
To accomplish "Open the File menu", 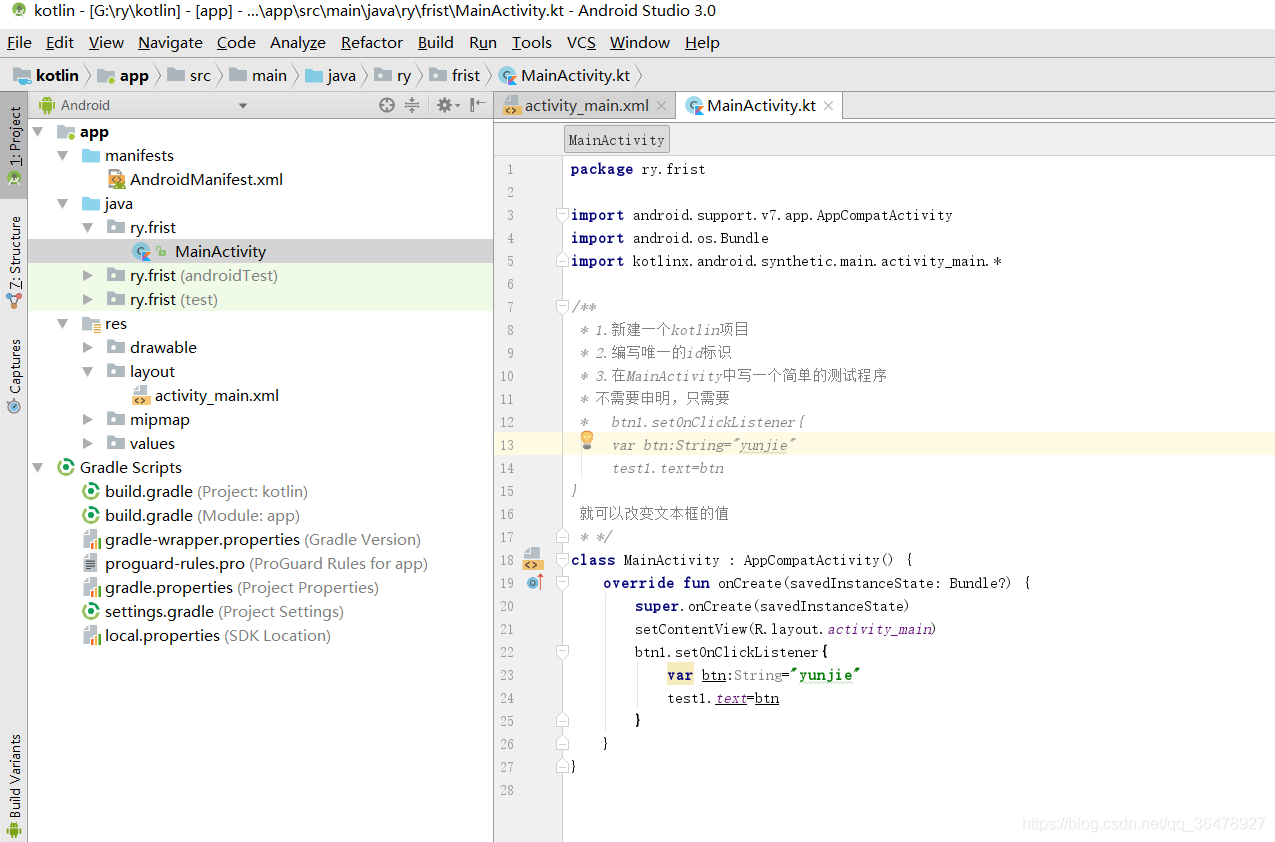I will (19, 42).
